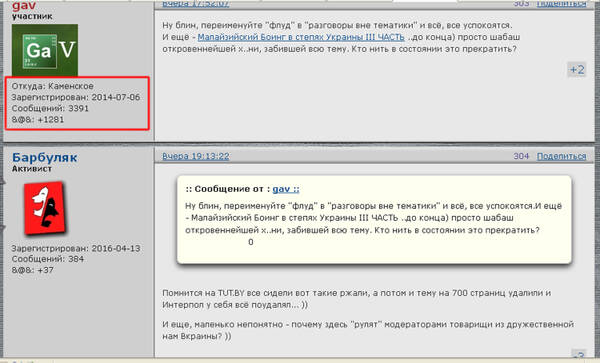This screenshot has height=363, width=600.
Task: Click Барбуляк's Сообщений: 384 count
Action: point(48,259)
